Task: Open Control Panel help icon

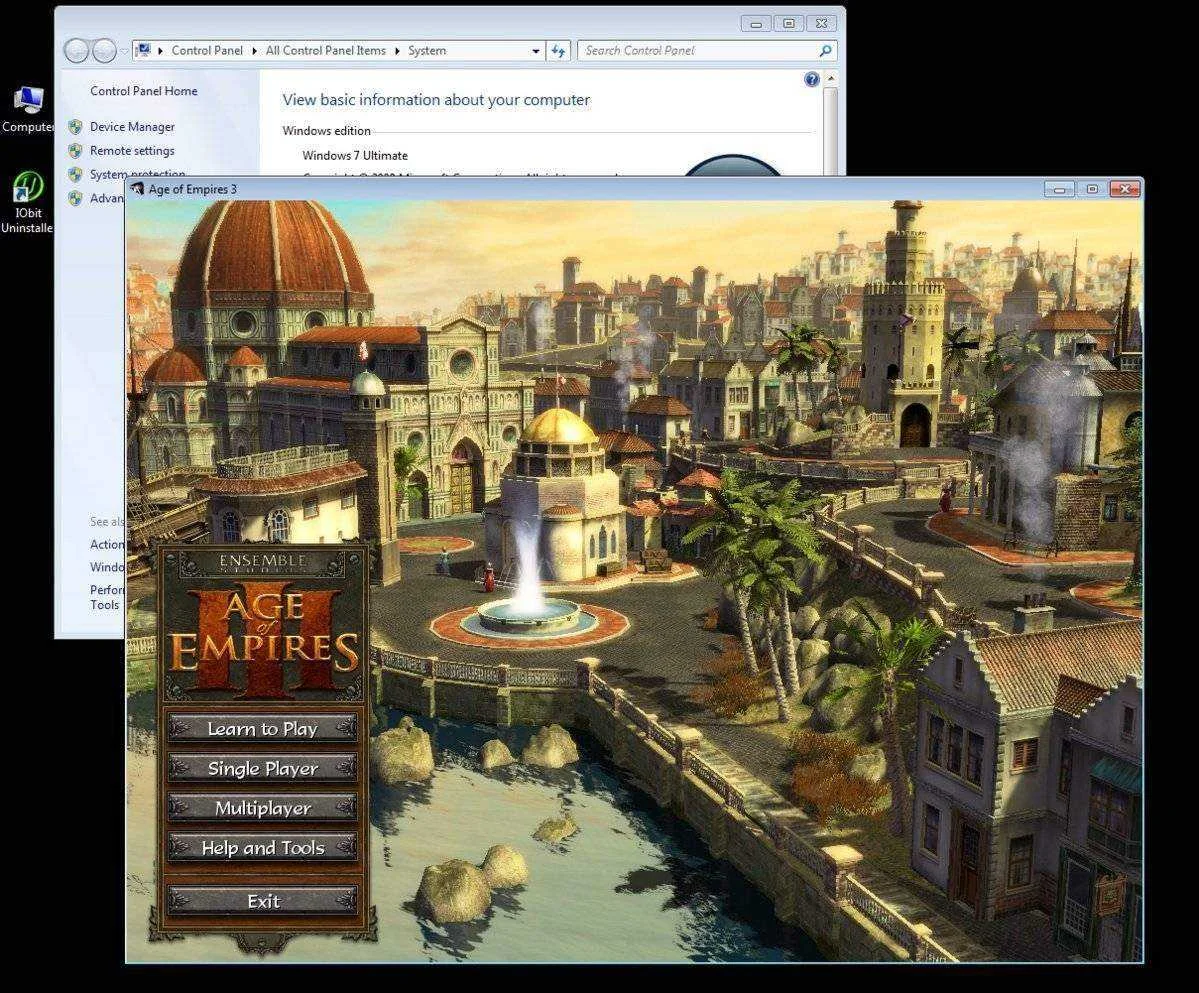Action: pyautogui.click(x=811, y=80)
